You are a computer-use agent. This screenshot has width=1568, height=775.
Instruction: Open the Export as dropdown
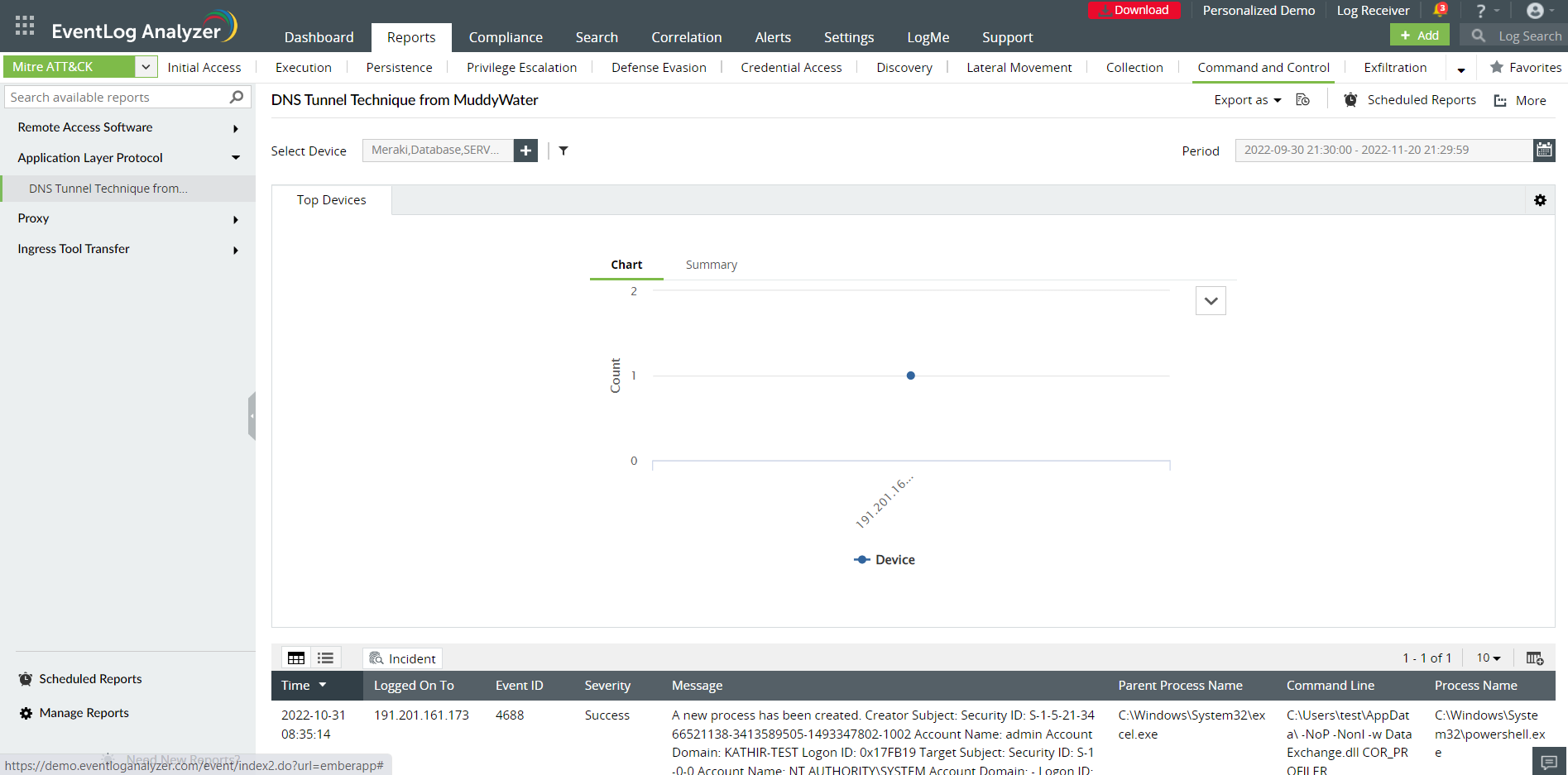pyautogui.click(x=1248, y=100)
